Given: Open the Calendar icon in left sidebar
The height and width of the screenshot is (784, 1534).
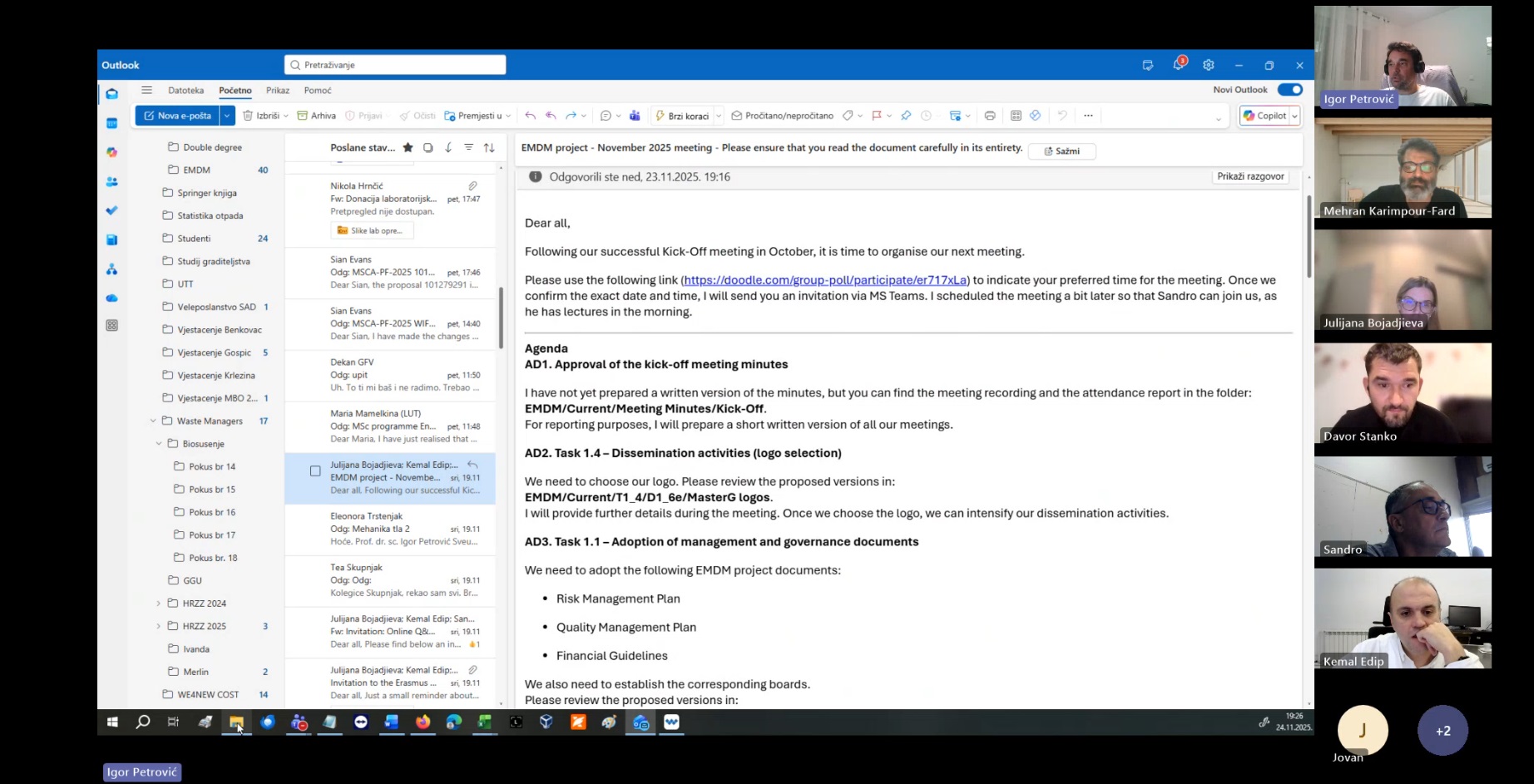Looking at the screenshot, I should point(112,123).
